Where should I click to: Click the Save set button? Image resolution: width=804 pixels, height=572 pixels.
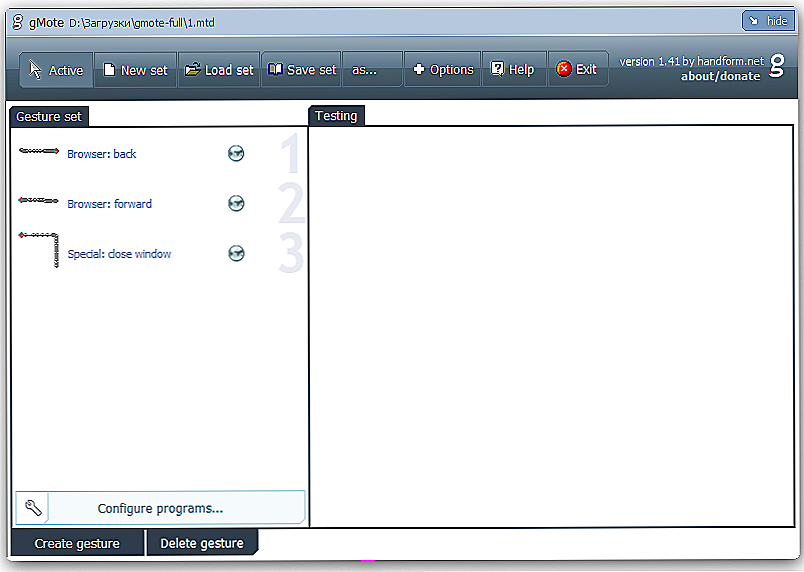click(x=302, y=70)
